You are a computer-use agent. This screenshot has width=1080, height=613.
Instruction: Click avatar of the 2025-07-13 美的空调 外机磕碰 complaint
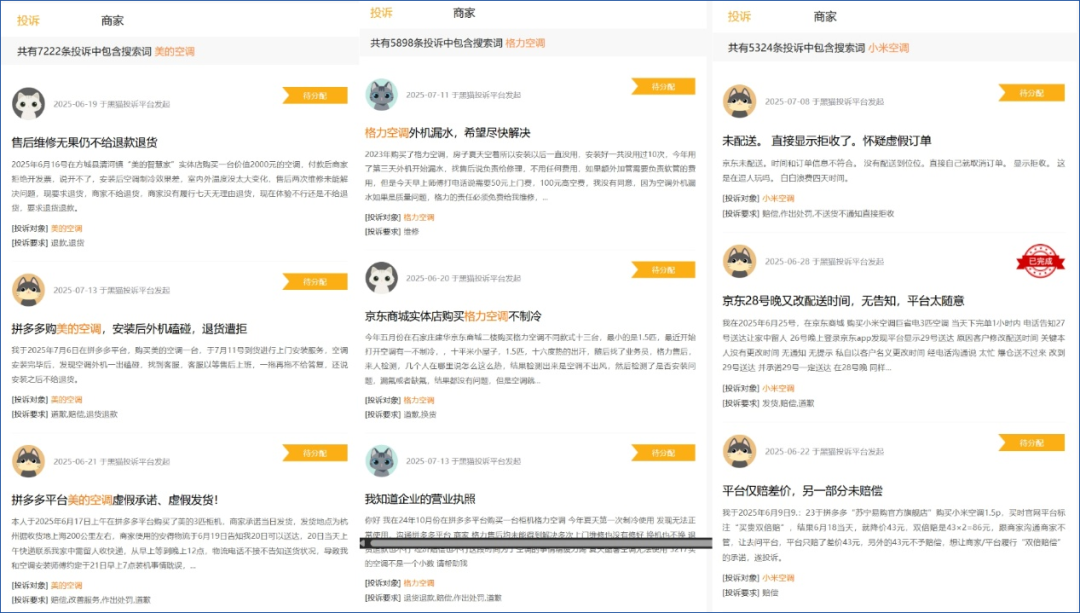(x=28, y=290)
